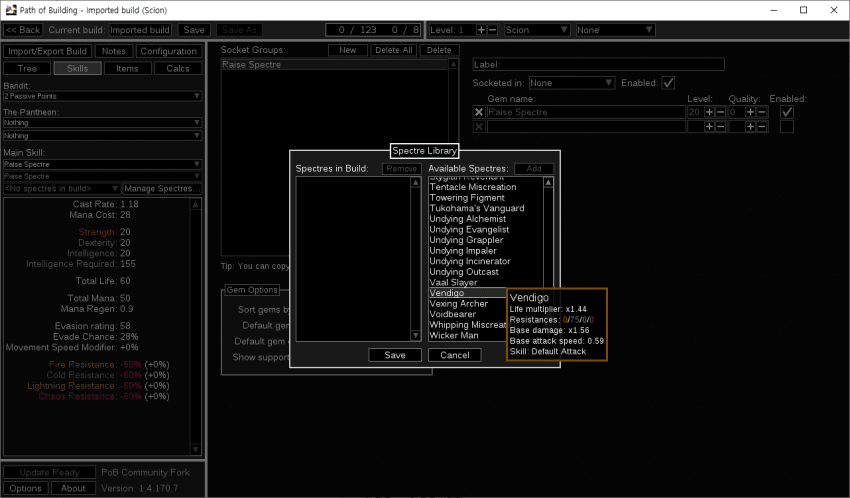Create New socket group
The width and height of the screenshot is (850, 498).
click(347, 50)
